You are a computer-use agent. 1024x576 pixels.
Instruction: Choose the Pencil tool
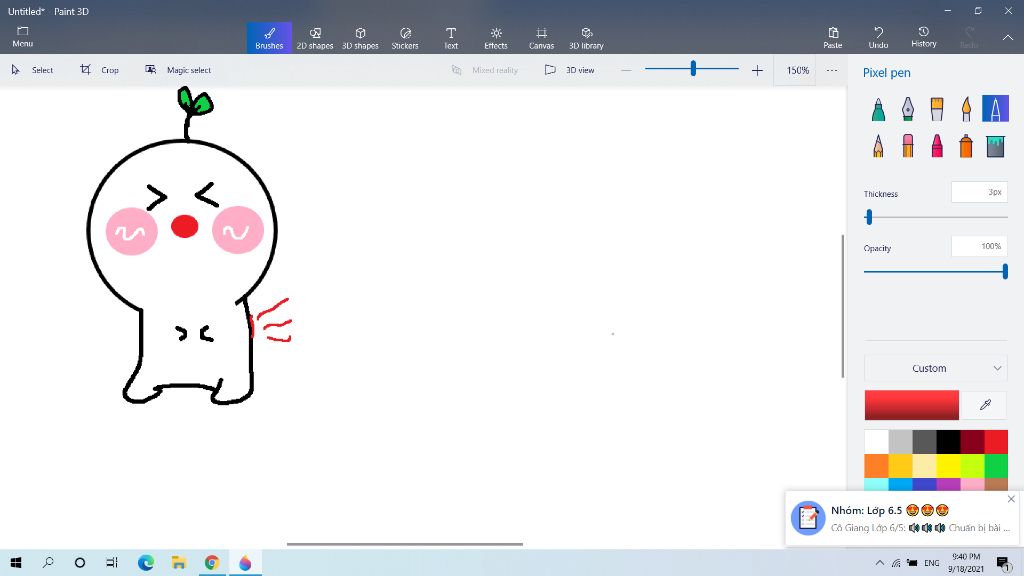pyautogui.click(x=878, y=146)
